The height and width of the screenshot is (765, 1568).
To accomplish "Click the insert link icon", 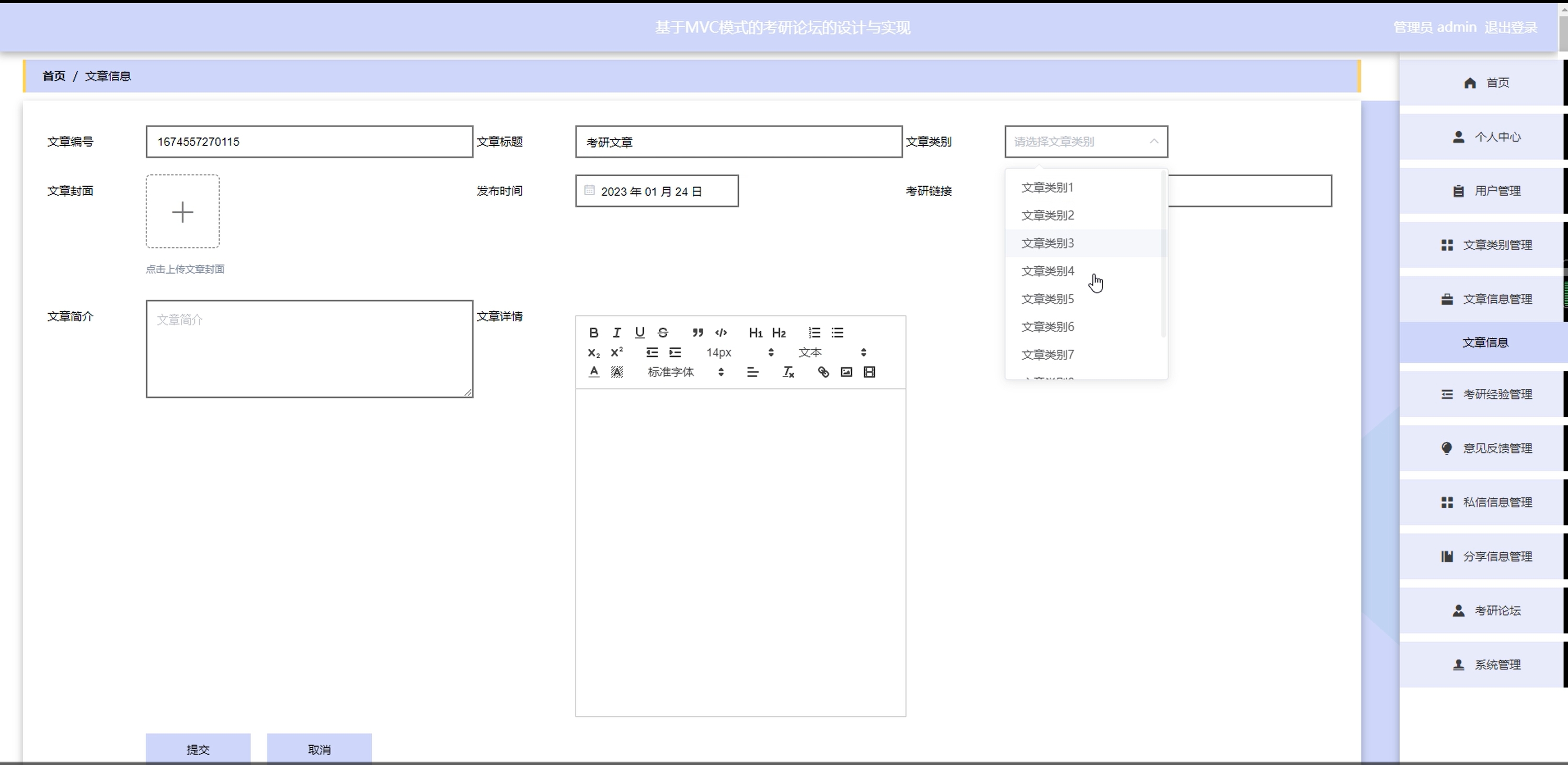I will pos(823,372).
